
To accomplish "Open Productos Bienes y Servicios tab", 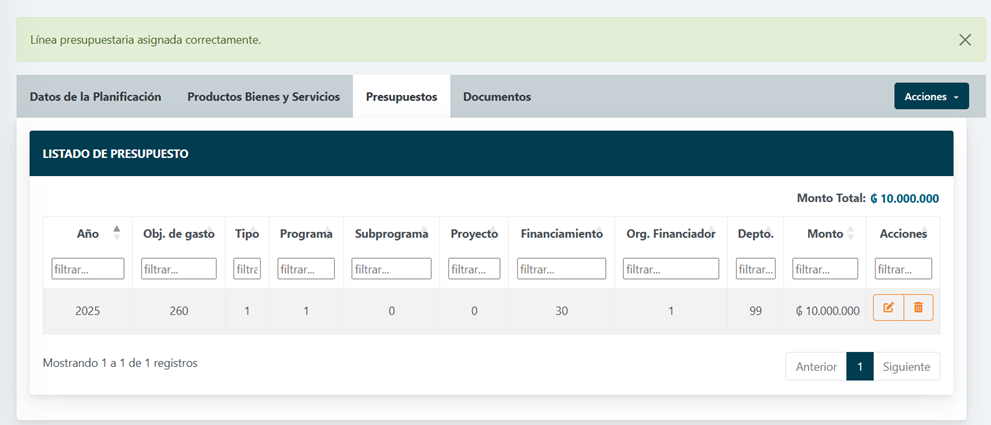I will click(264, 97).
